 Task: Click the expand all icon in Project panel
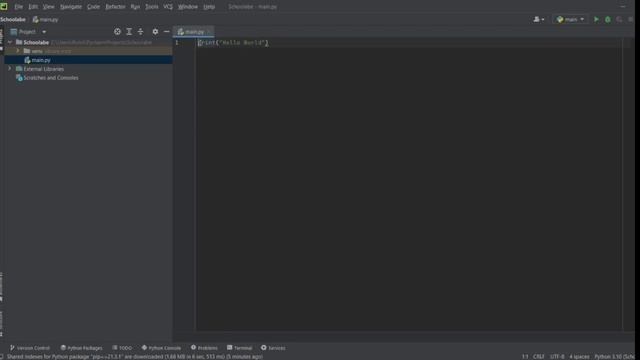129,31
